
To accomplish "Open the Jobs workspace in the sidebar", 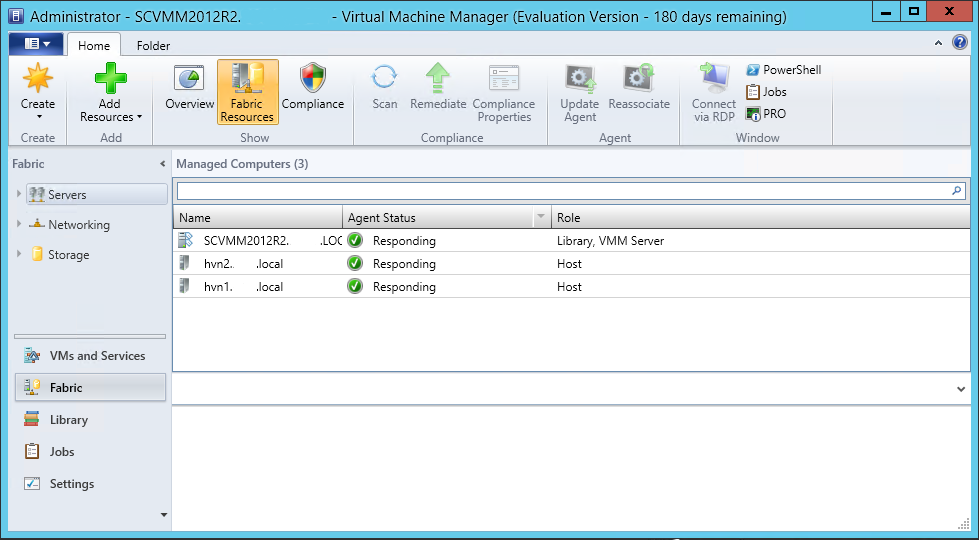I will click(x=91, y=451).
